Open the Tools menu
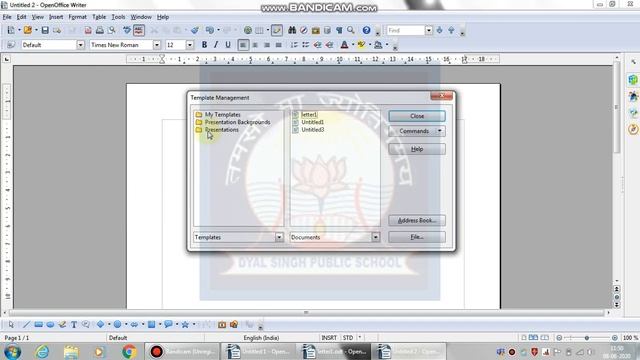The image size is (640, 360). click(118, 17)
